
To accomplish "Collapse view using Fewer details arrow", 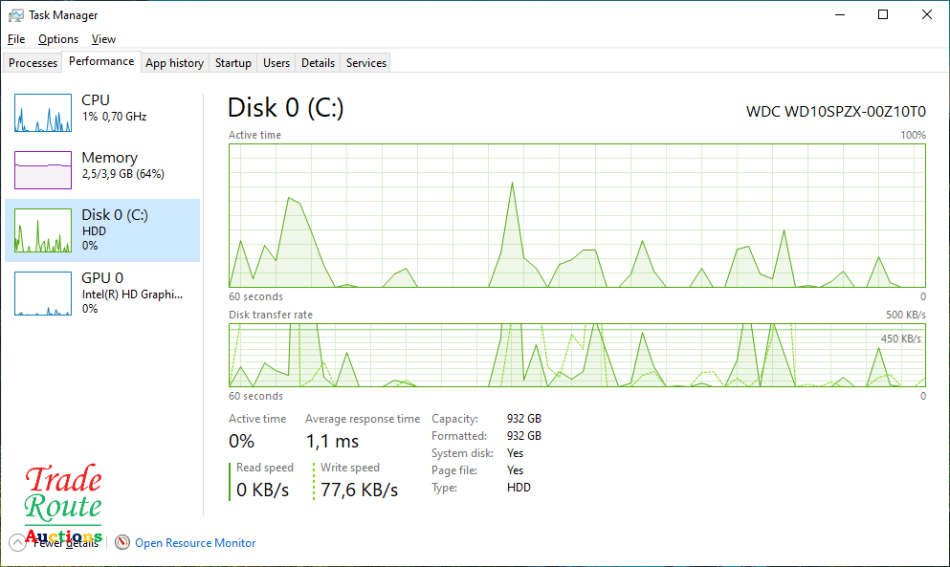I will click(17, 543).
